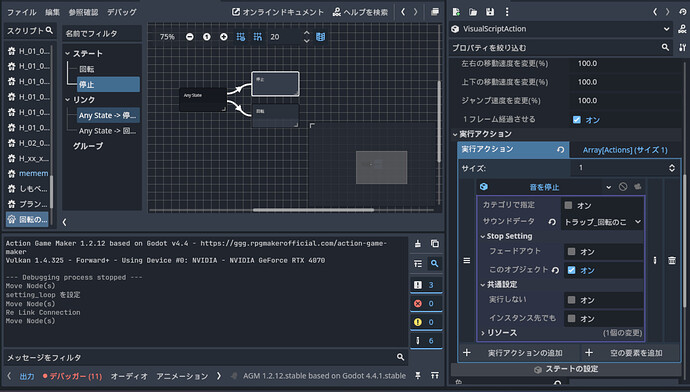Reset graph zoom to 100%

tap(206, 37)
